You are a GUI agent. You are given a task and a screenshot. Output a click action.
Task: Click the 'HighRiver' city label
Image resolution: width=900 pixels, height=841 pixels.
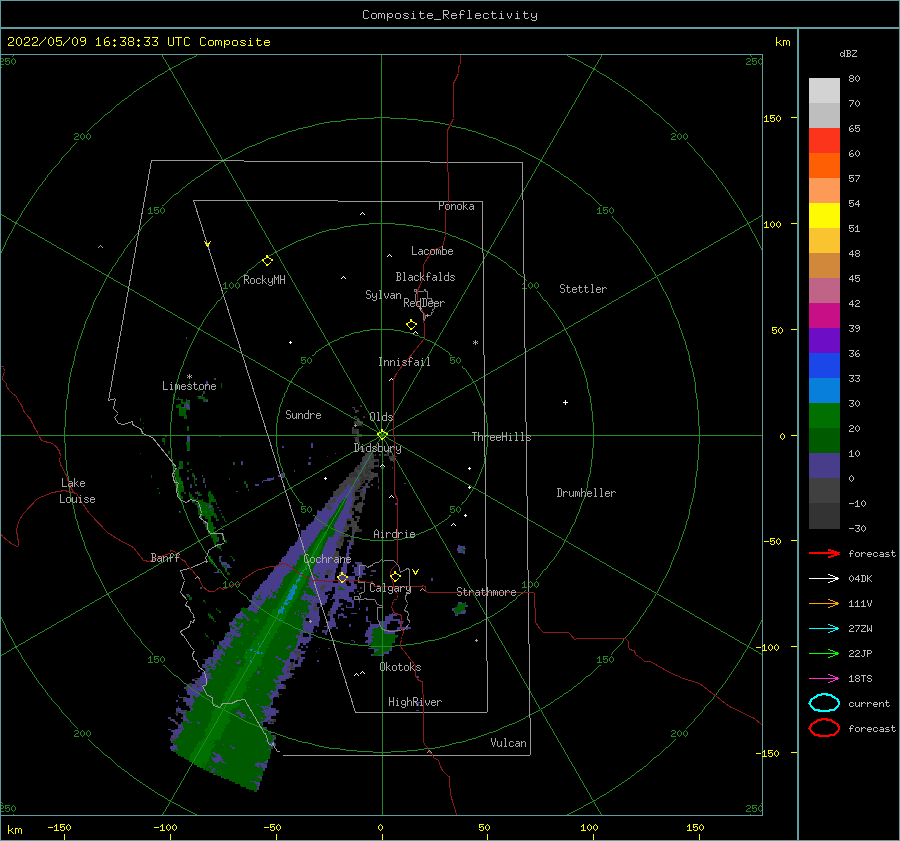(415, 702)
